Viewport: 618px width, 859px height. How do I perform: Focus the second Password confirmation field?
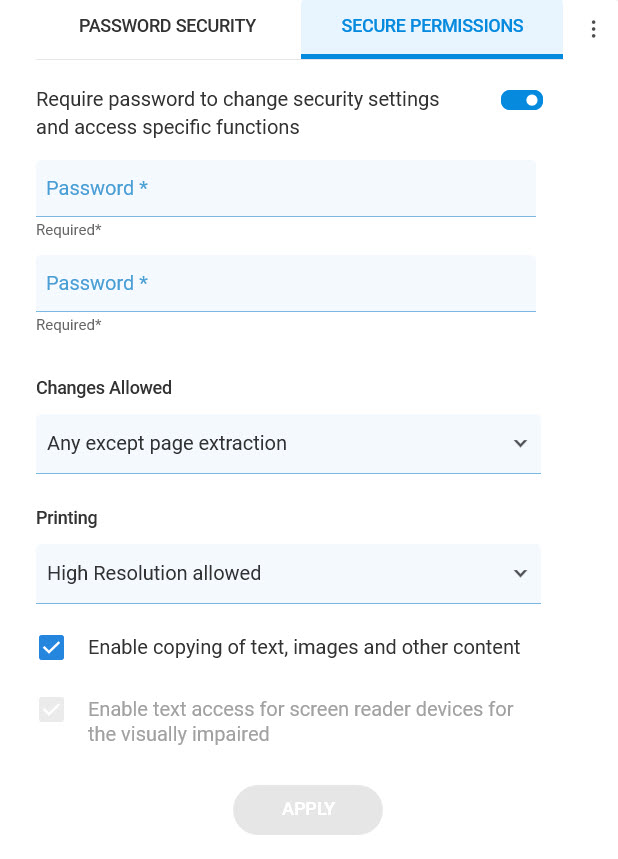288,283
